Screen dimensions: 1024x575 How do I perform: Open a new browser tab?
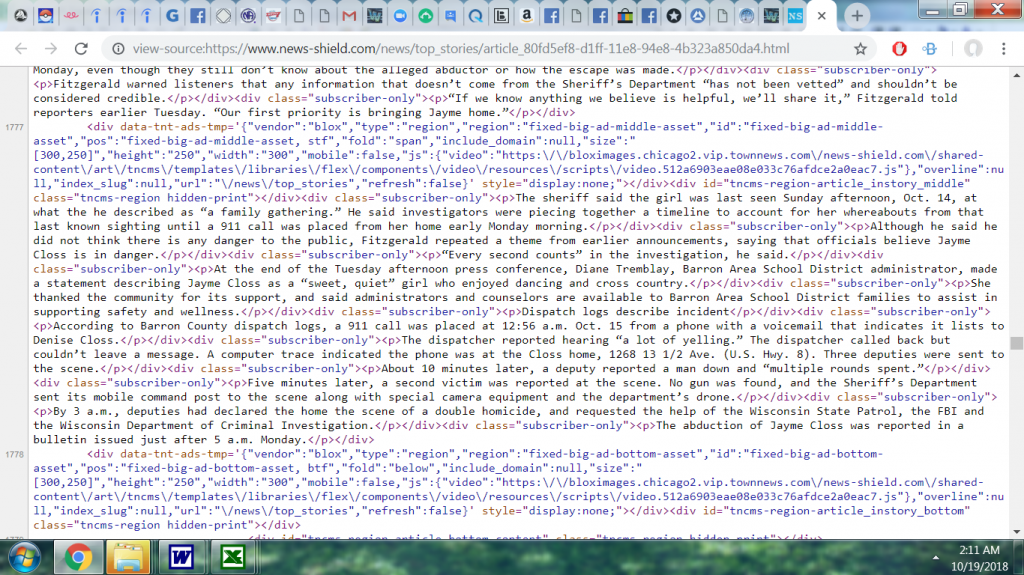pyautogui.click(x=856, y=16)
